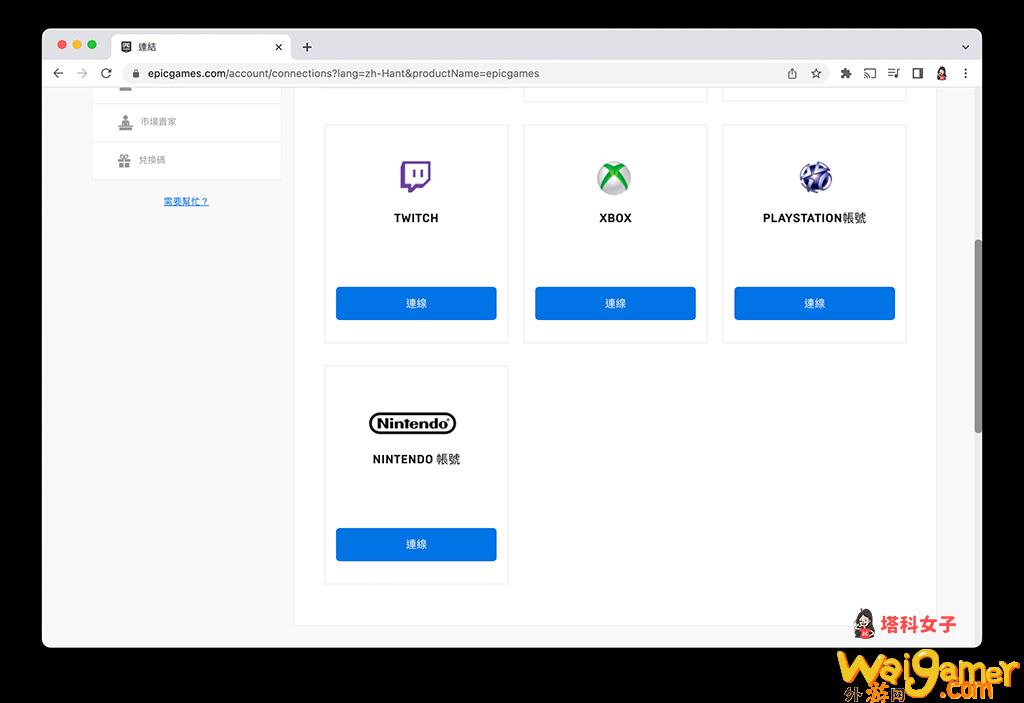The image size is (1024, 703).
Task: Open the Chrome profile avatar
Action: point(942,73)
